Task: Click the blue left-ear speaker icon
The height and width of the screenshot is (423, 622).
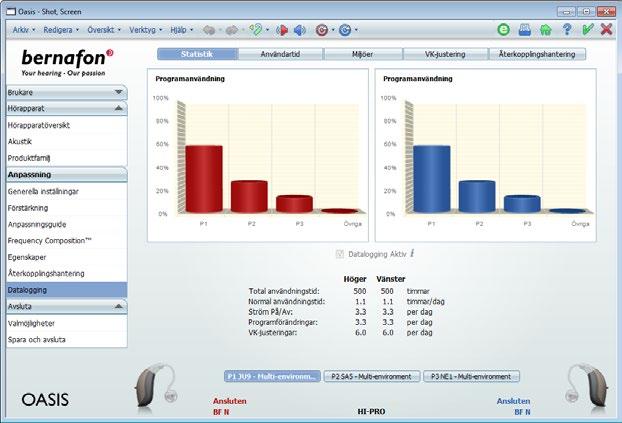Action: point(299,30)
